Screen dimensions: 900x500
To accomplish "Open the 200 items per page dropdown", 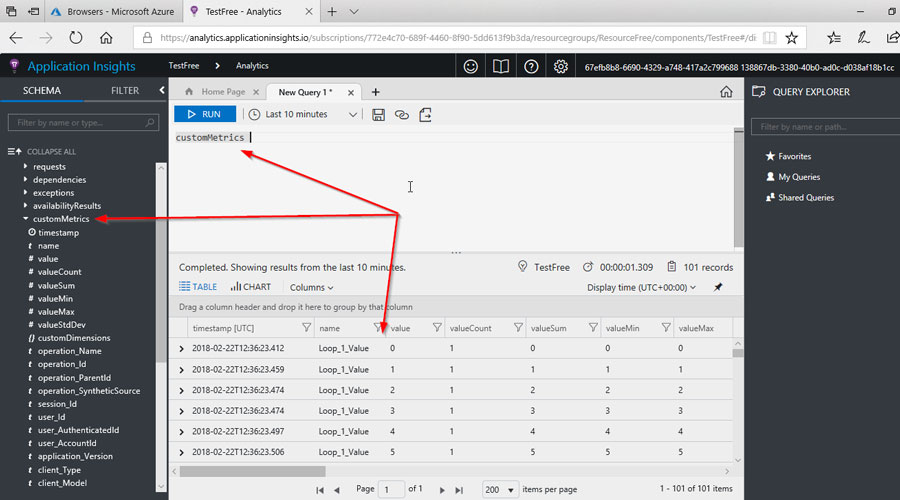I will coord(499,490).
